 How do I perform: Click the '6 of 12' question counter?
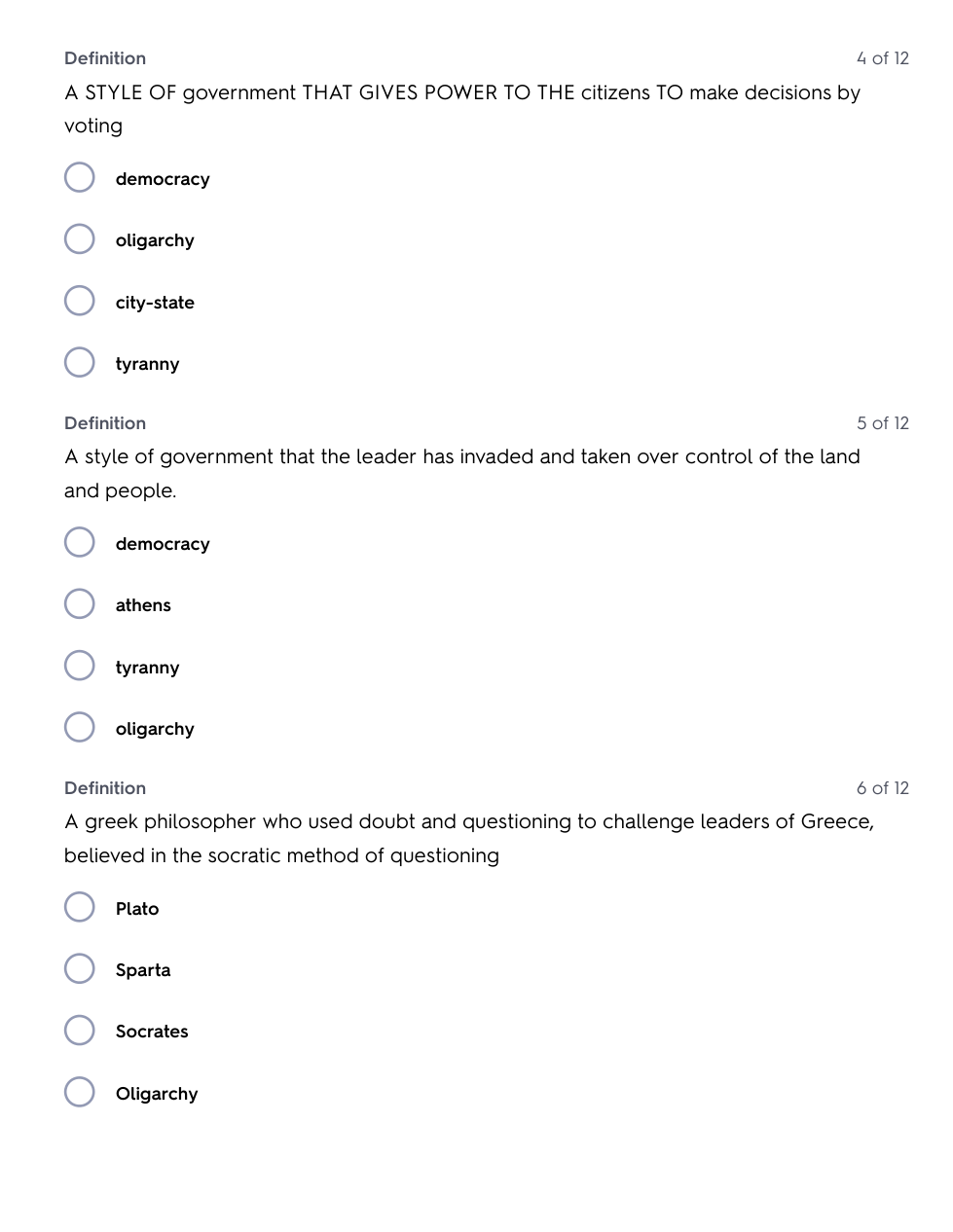[882, 788]
